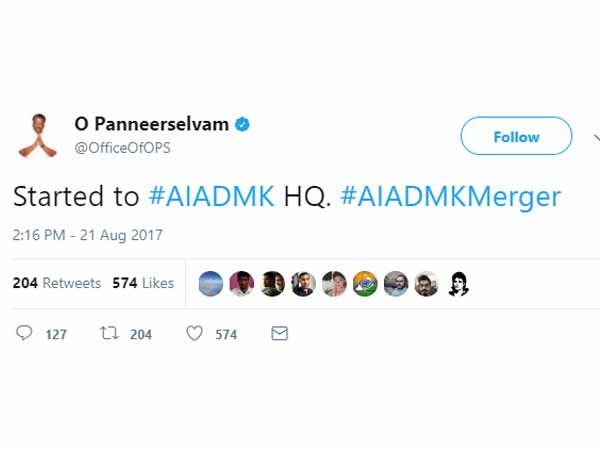
Task: Click the last black-and-white liker avatar
Action: [x=457, y=284]
